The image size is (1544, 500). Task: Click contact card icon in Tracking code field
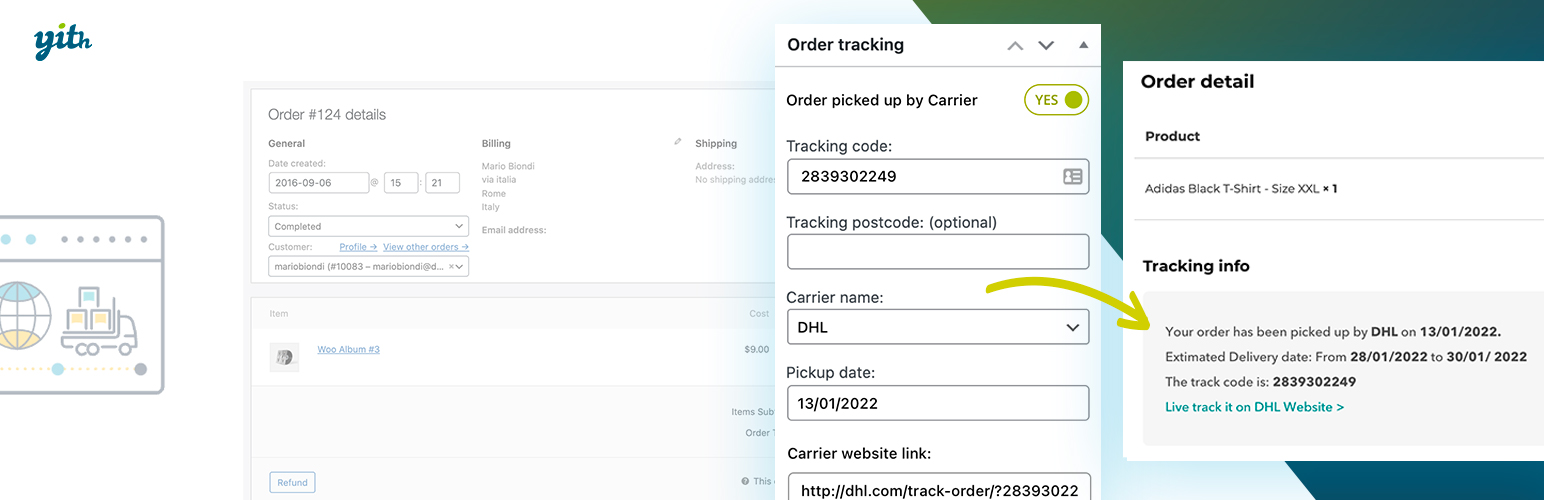pyautogui.click(x=1072, y=176)
